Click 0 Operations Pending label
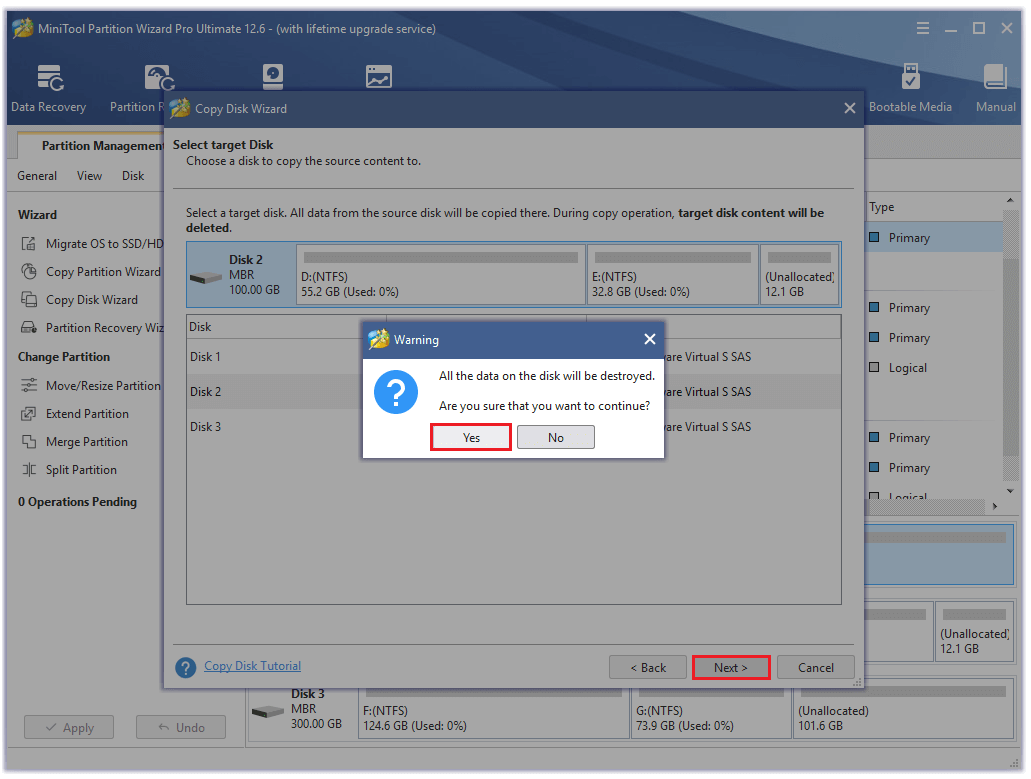The height and width of the screenshot is (779, 1031). tap(78, 502)
